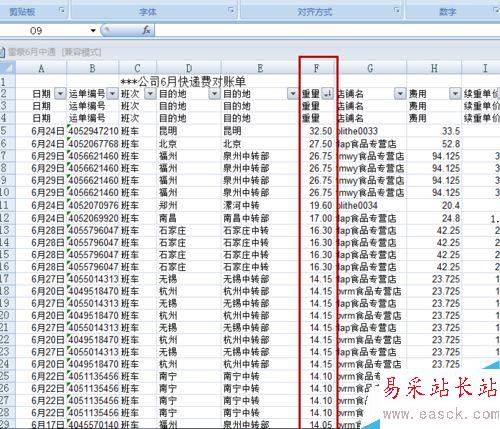Click the workbook document icon
Screen dimensions: 500x429
point(2,52)
